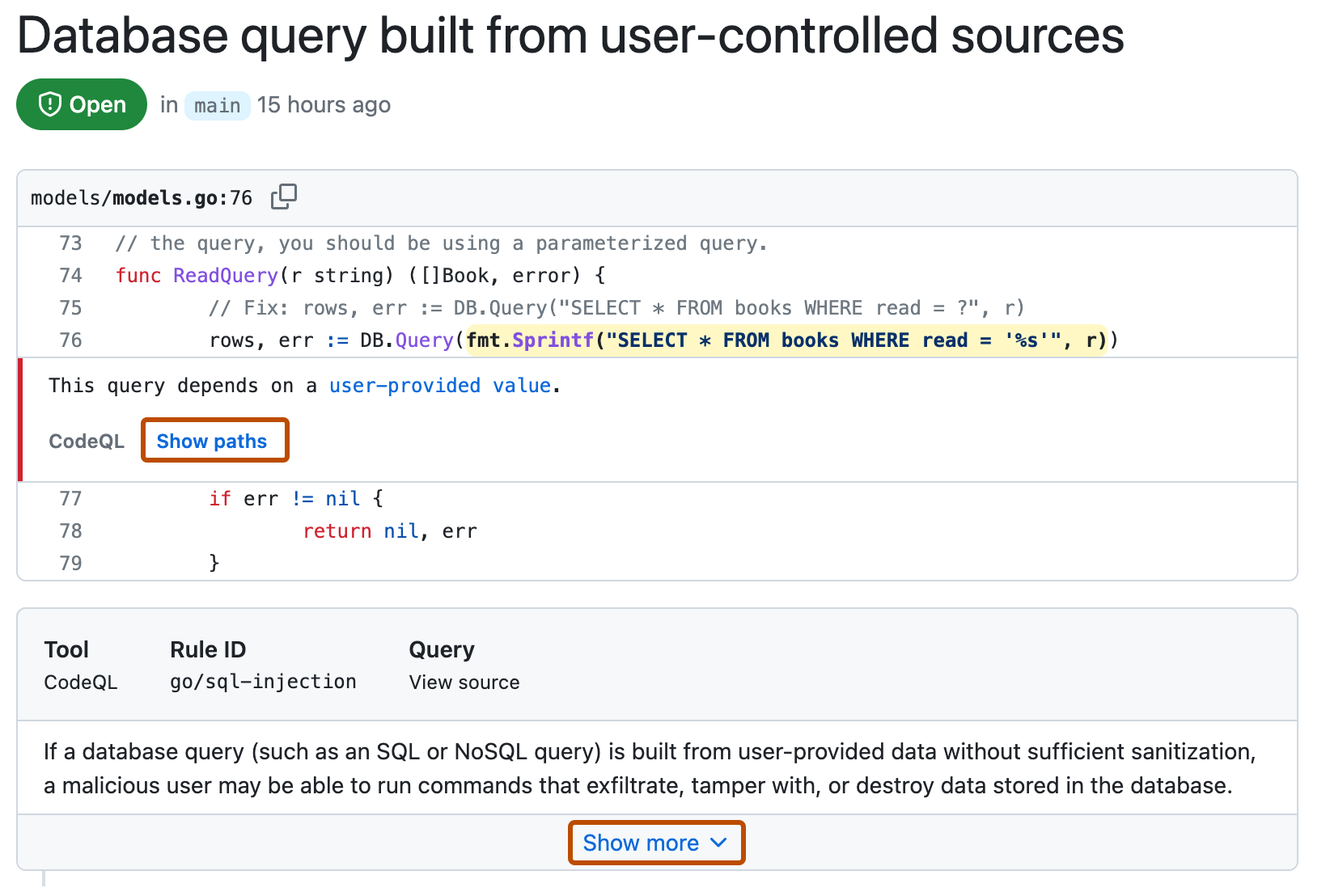Click the CodeQL entry under Tool
The height and width of the screenshot is (896, 1330).
coord(81,682)
